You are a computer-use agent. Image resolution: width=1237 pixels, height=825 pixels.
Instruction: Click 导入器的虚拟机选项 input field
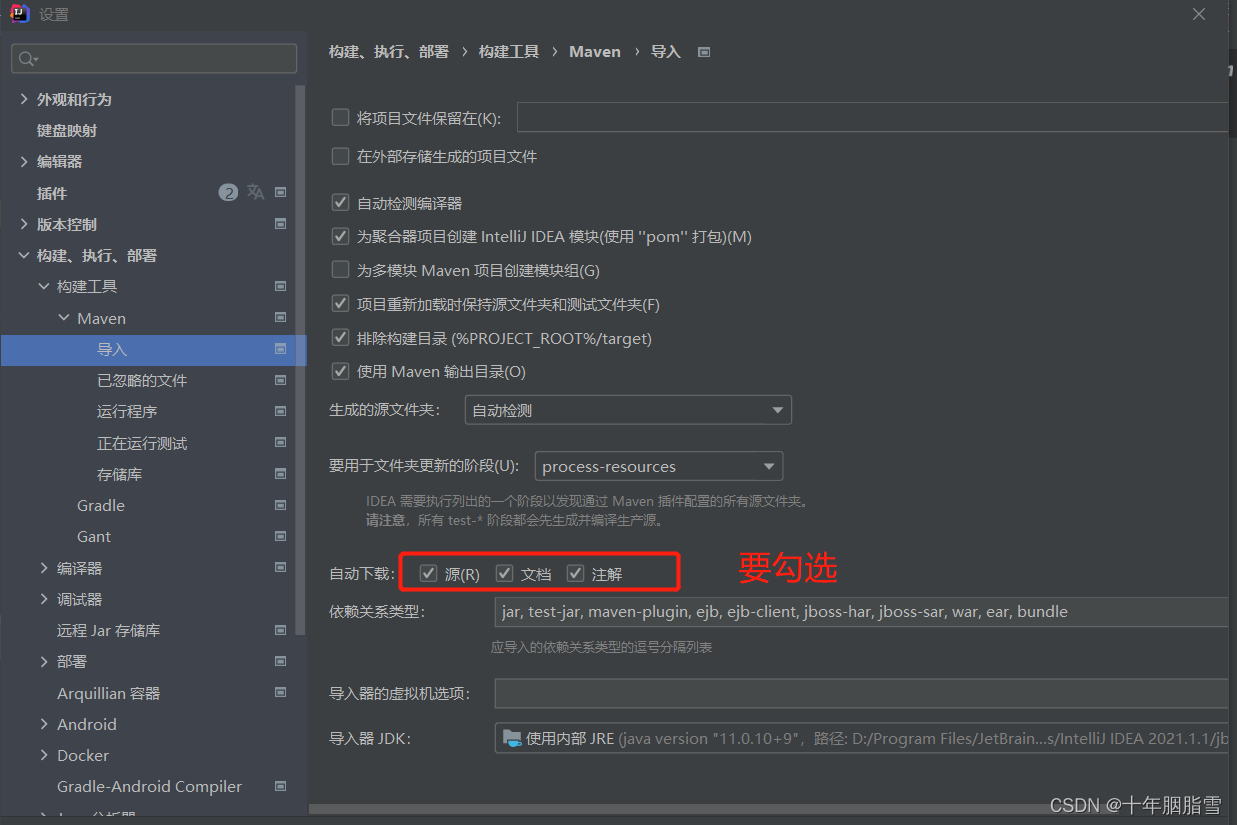(x=861, y=693)
